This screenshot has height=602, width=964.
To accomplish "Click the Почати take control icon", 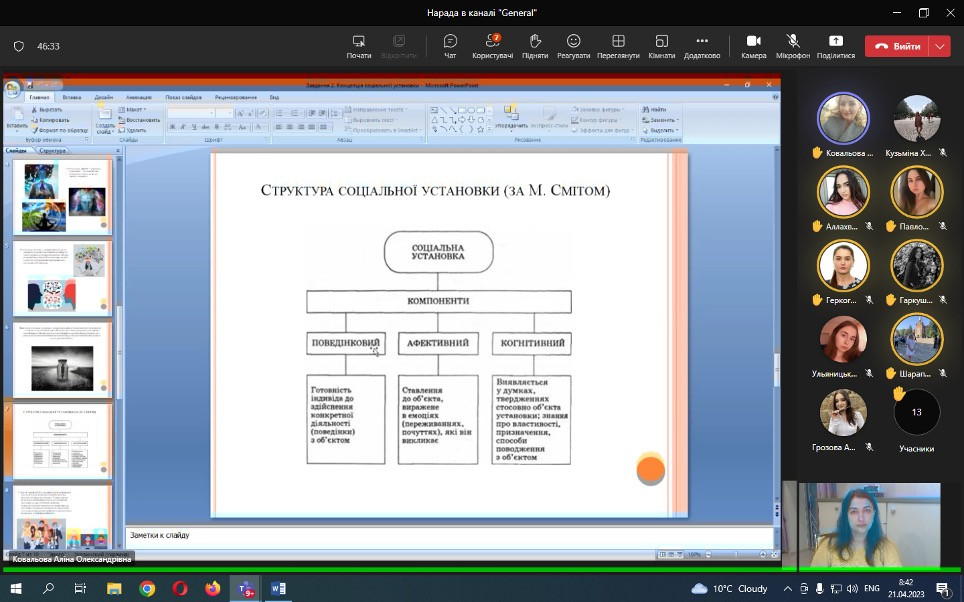I will tap(359, 46).
